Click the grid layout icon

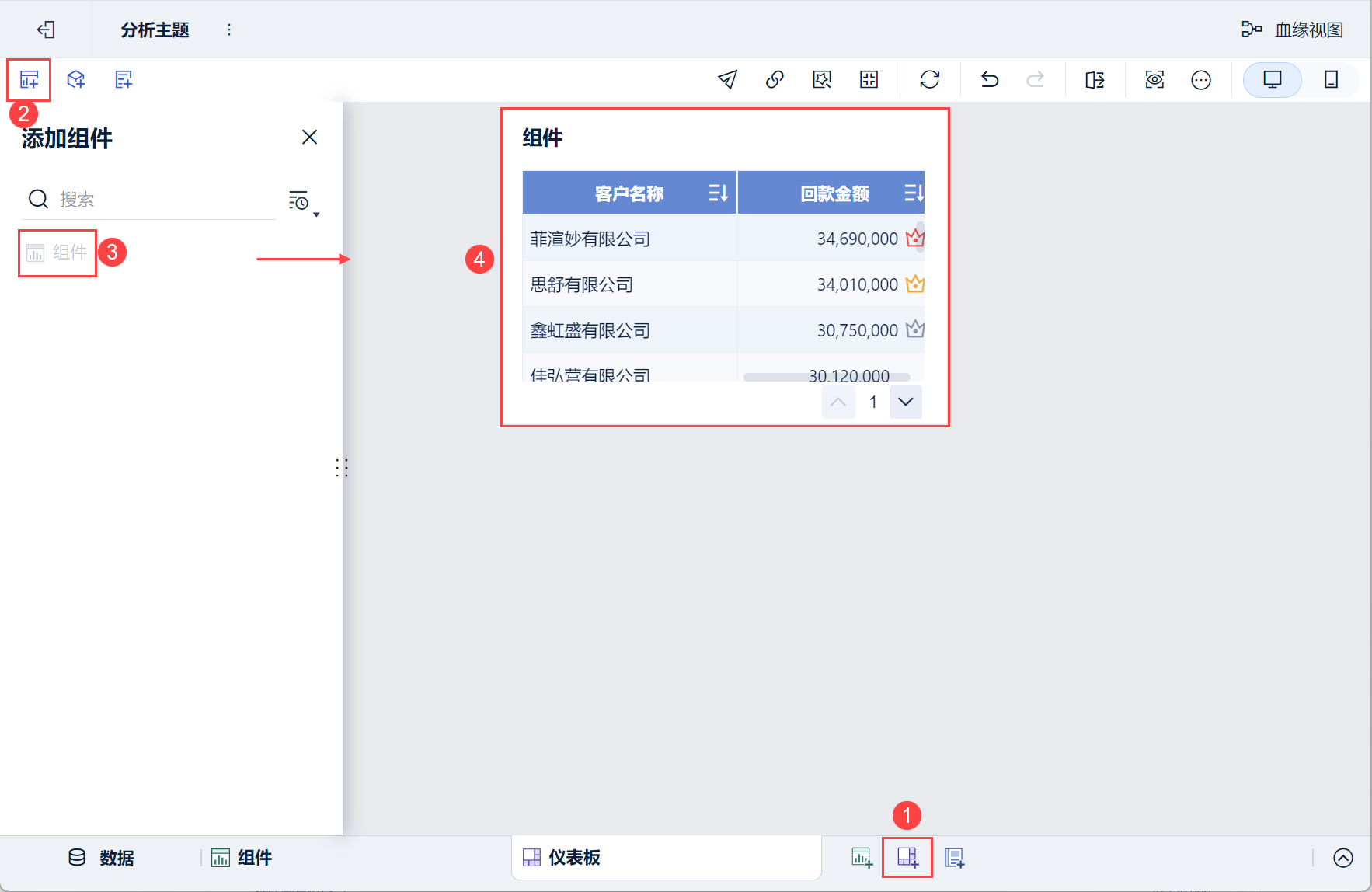pos(869,79)
